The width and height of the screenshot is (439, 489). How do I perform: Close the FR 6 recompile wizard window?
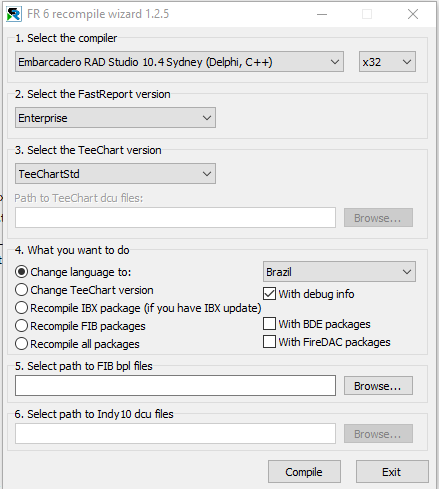(x=413, y=14)
